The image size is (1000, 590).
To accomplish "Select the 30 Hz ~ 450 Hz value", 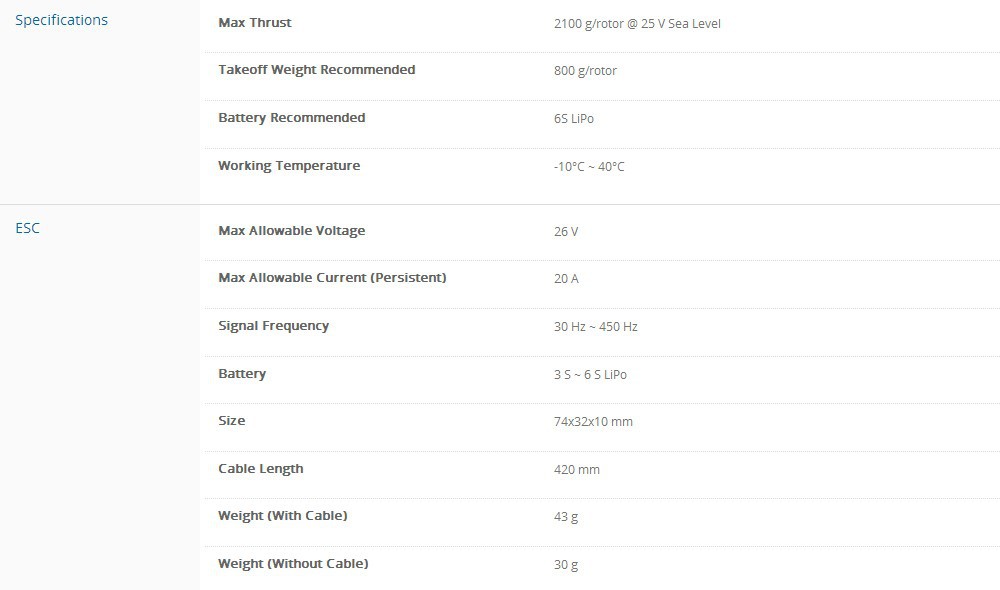I will [x=596, y=327].
